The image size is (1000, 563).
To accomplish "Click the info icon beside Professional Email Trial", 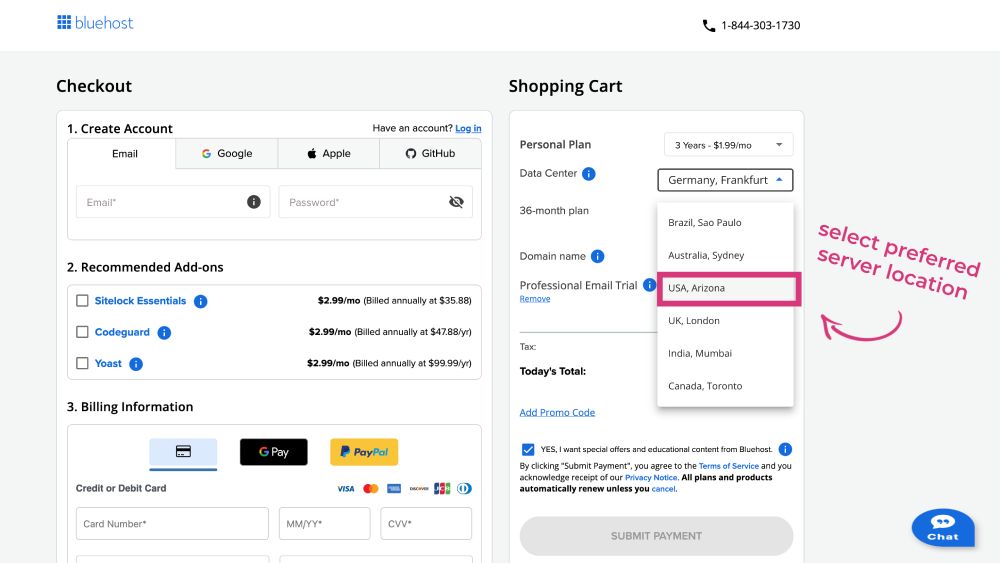I will coord(649,285).
